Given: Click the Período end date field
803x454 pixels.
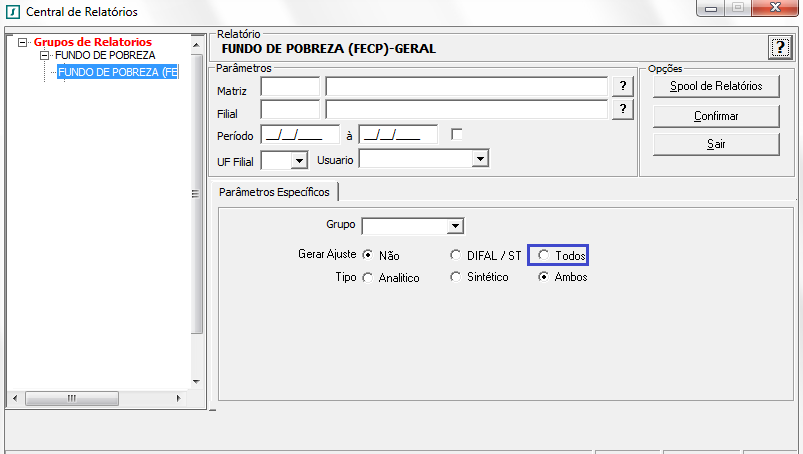Looking at the screenshot, I should click(x=398, y=135).
